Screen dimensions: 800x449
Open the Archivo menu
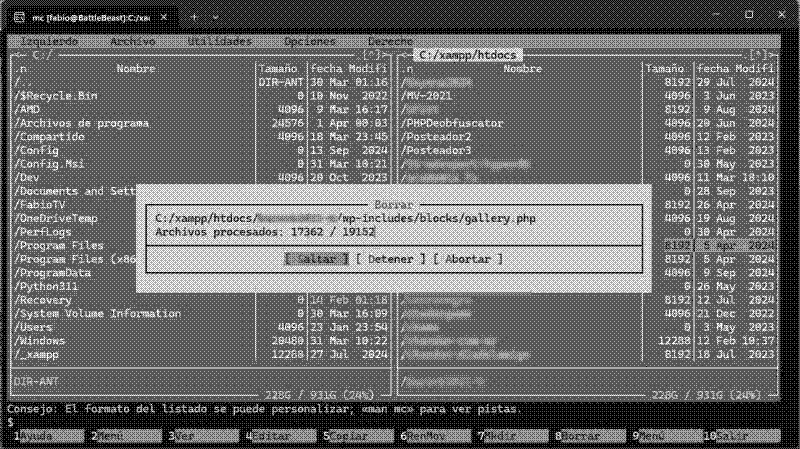[133, 41]
